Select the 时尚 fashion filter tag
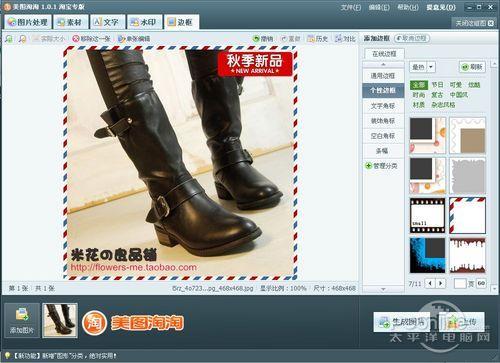Image resolution: width=500 pixels, height=363 pixels. click(x=419, y=95)
